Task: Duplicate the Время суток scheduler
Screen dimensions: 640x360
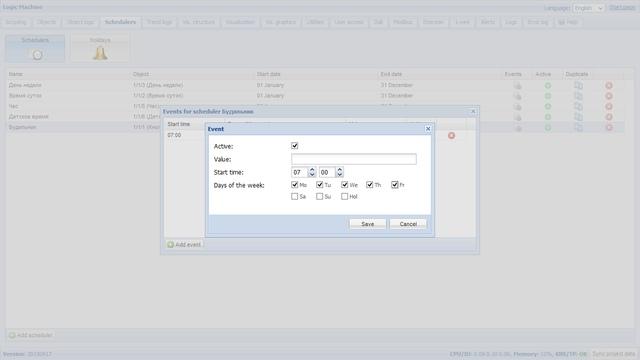Action: (x=578, y=96)
